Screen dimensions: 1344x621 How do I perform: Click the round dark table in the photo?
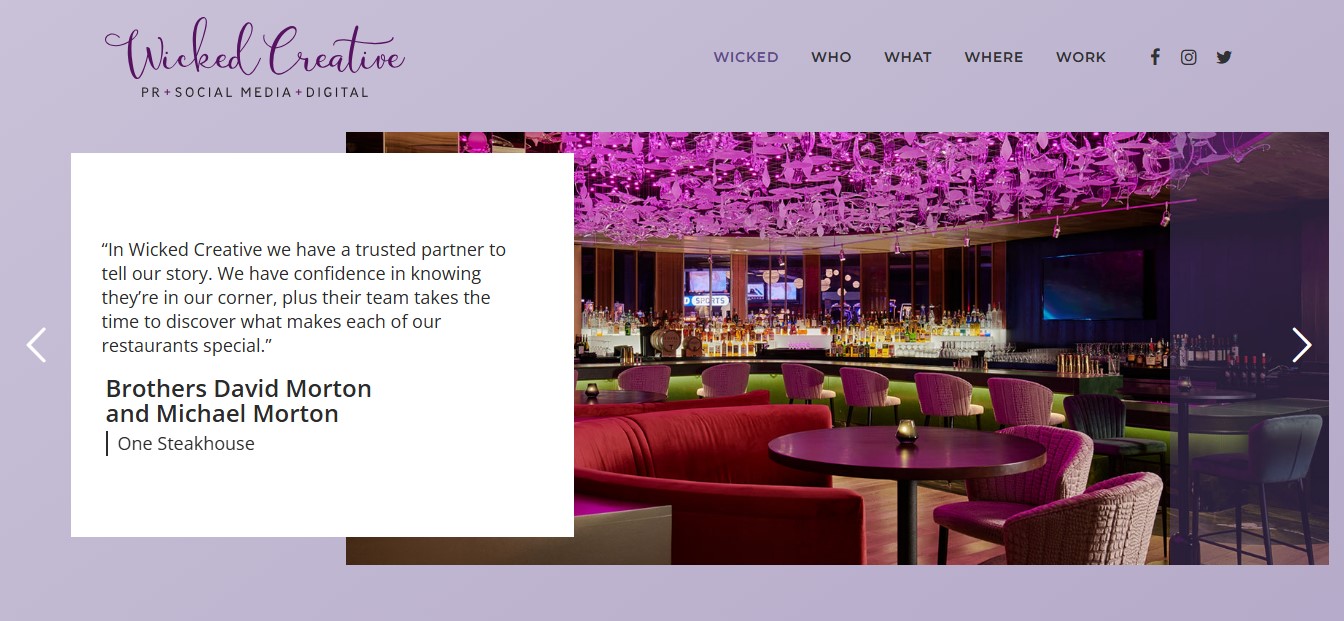pyautogui.click(x=906, y=457)
